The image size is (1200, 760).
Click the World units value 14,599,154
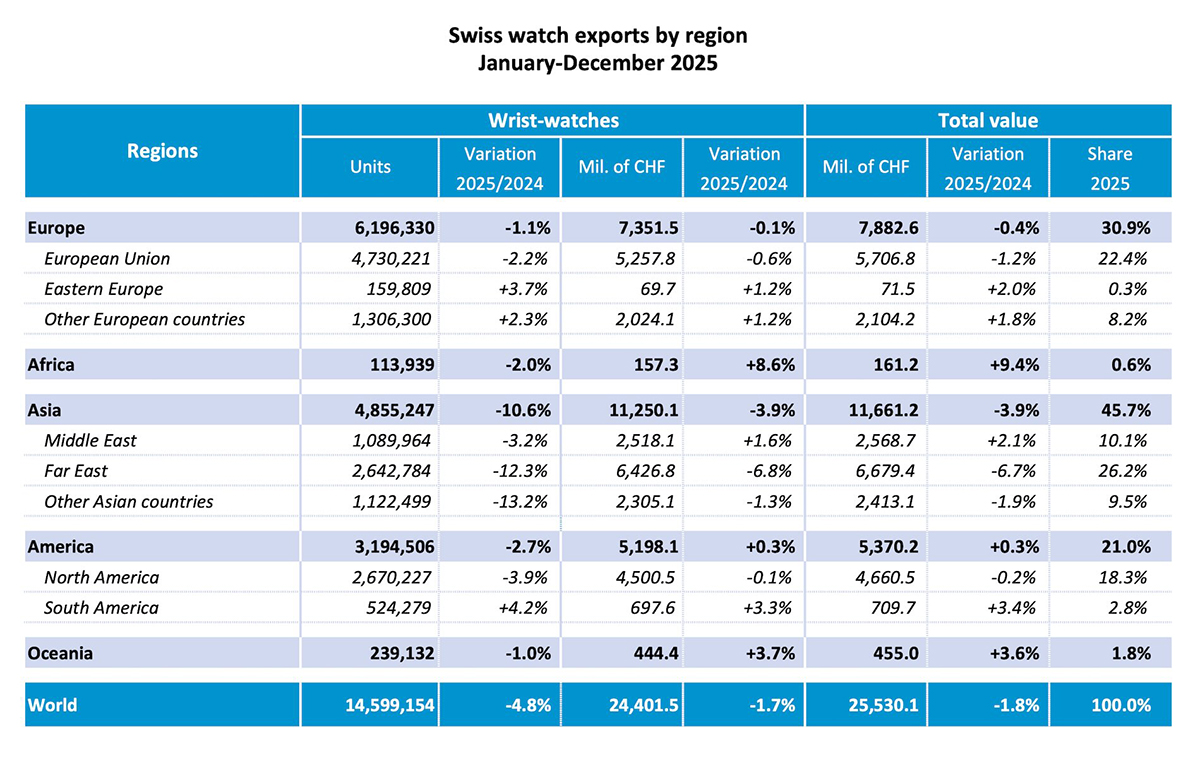coord(376,705)
